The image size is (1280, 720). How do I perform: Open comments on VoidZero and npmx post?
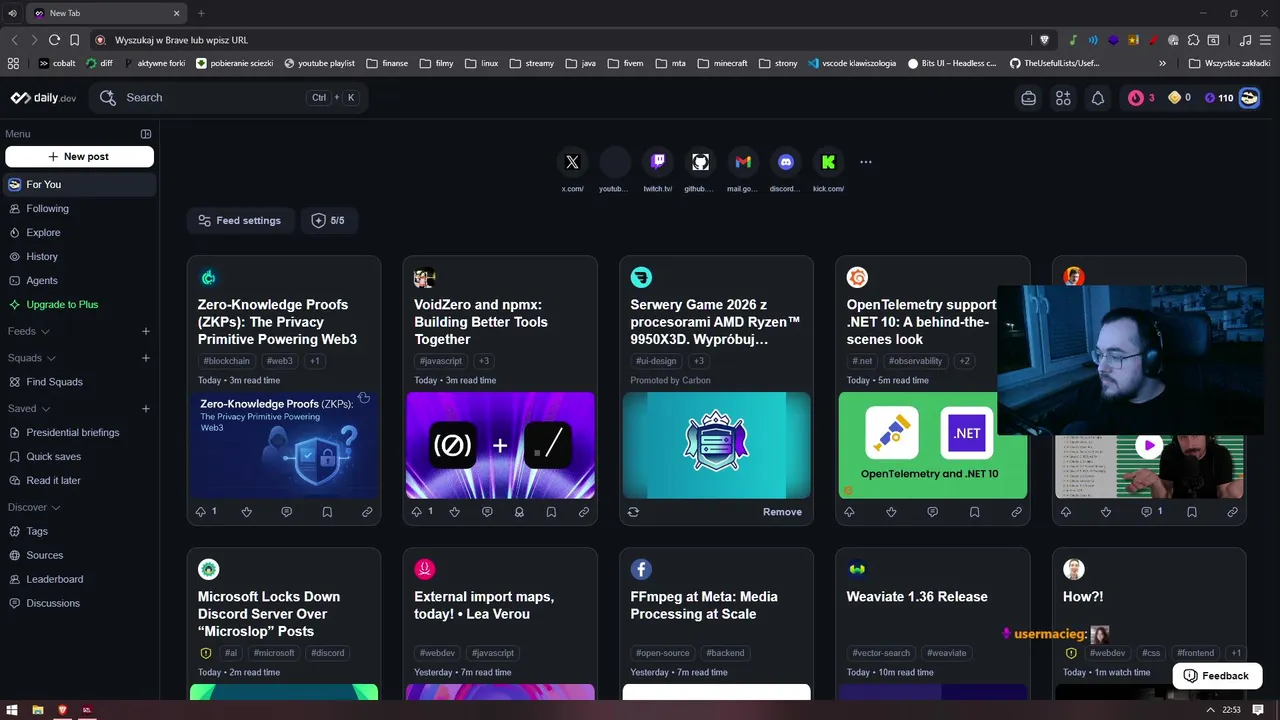click(487, 512)
